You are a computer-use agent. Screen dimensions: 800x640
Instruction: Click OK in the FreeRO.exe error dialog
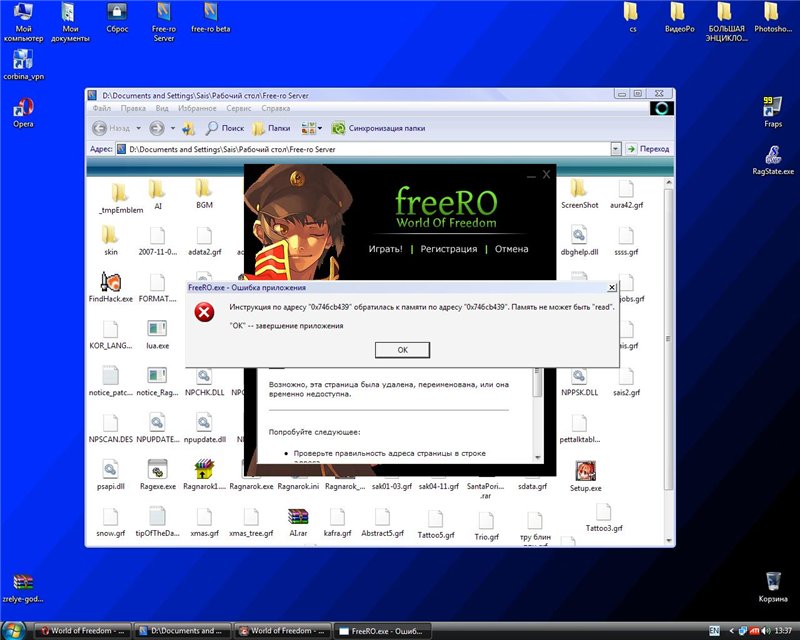click(x=402, y=350)
